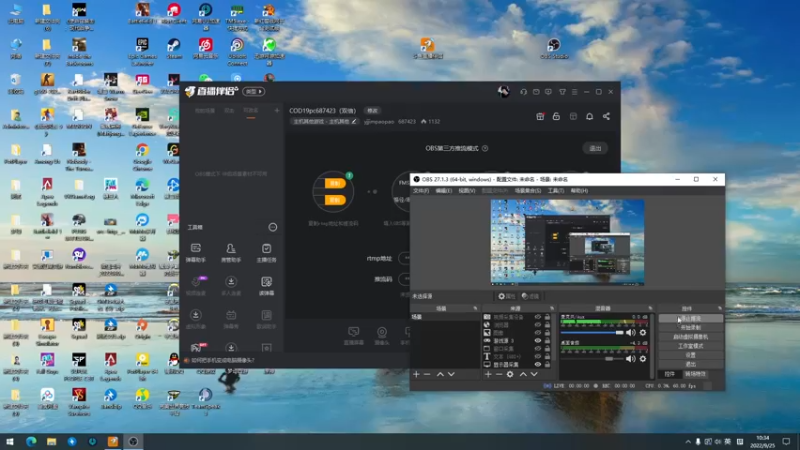Pop out the OBS Scenes dock
Image resolution: width=800 pixels, height=450 pixels.
(476, 308)
